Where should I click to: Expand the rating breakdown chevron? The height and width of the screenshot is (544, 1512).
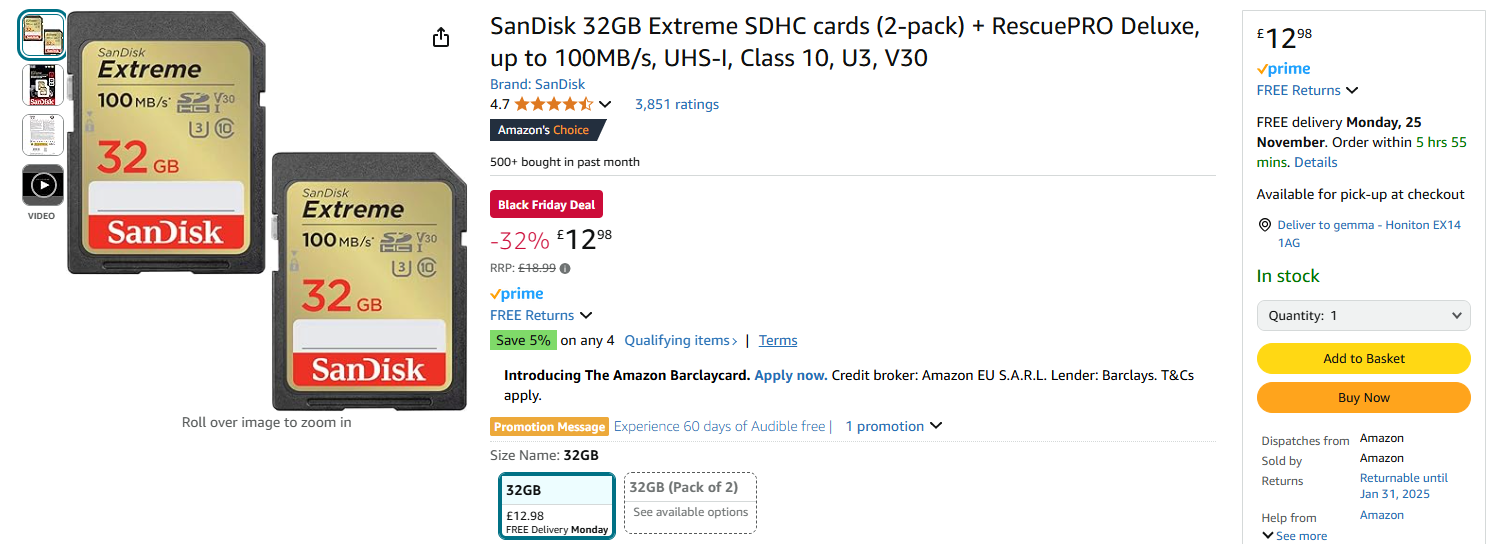[604, 104]
